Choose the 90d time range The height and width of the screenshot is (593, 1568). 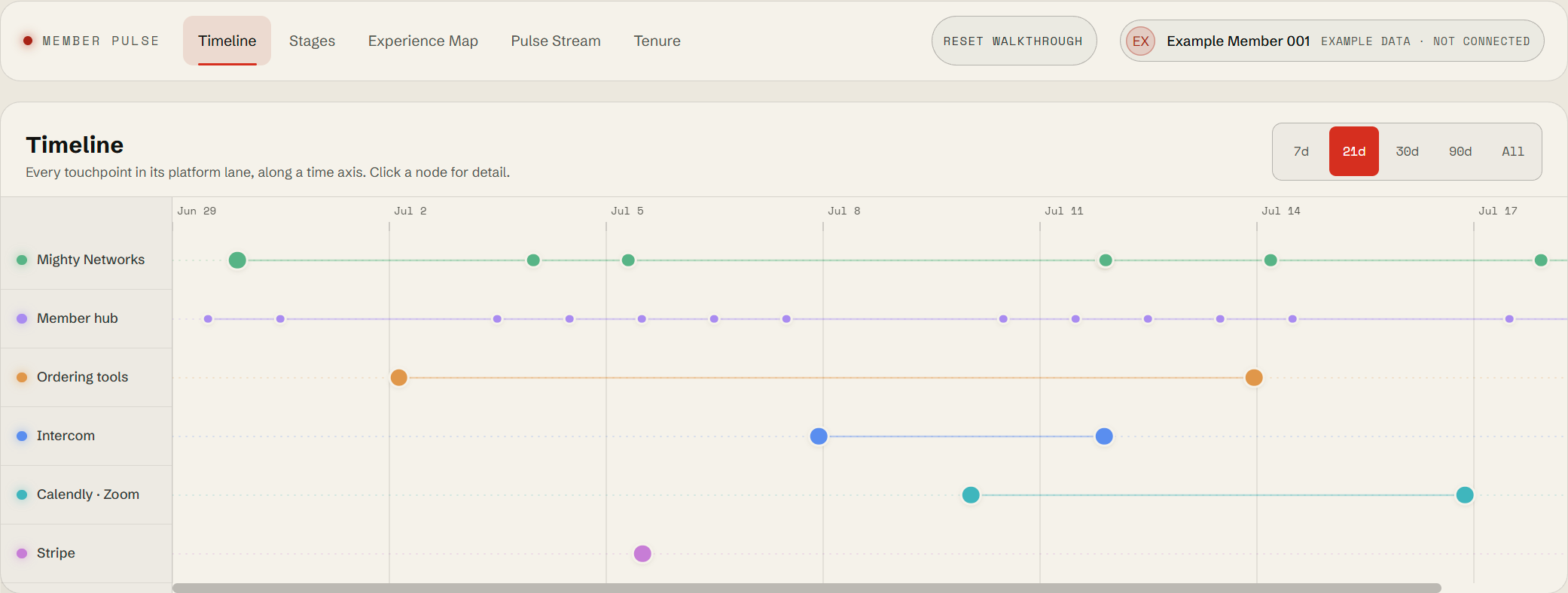(x=1460, y=151)
